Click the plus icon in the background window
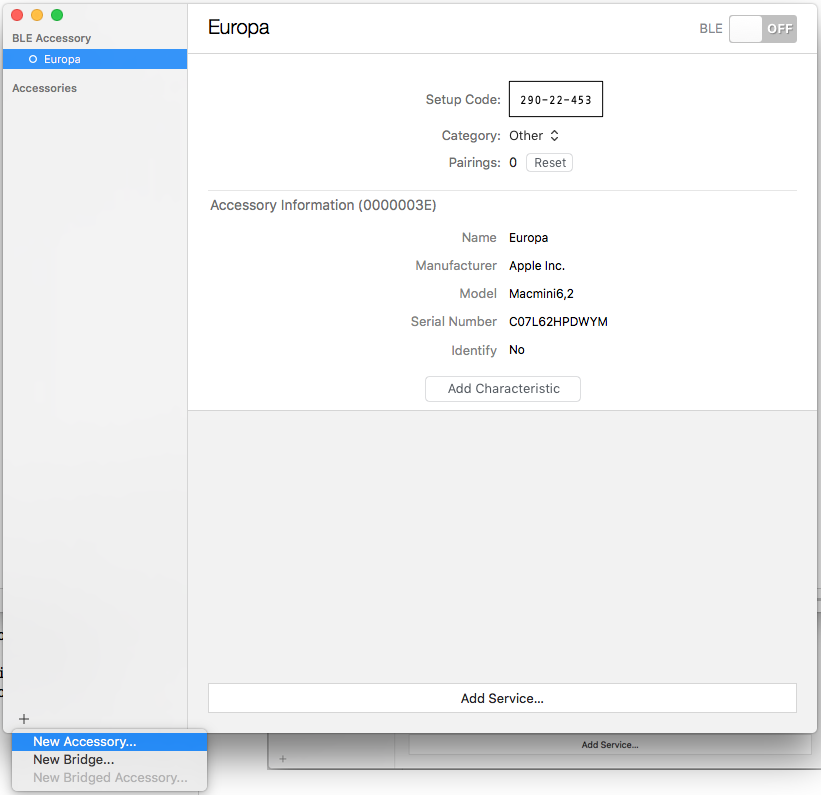821x795 pixels. pyautogui.click(x=283, y=758)
